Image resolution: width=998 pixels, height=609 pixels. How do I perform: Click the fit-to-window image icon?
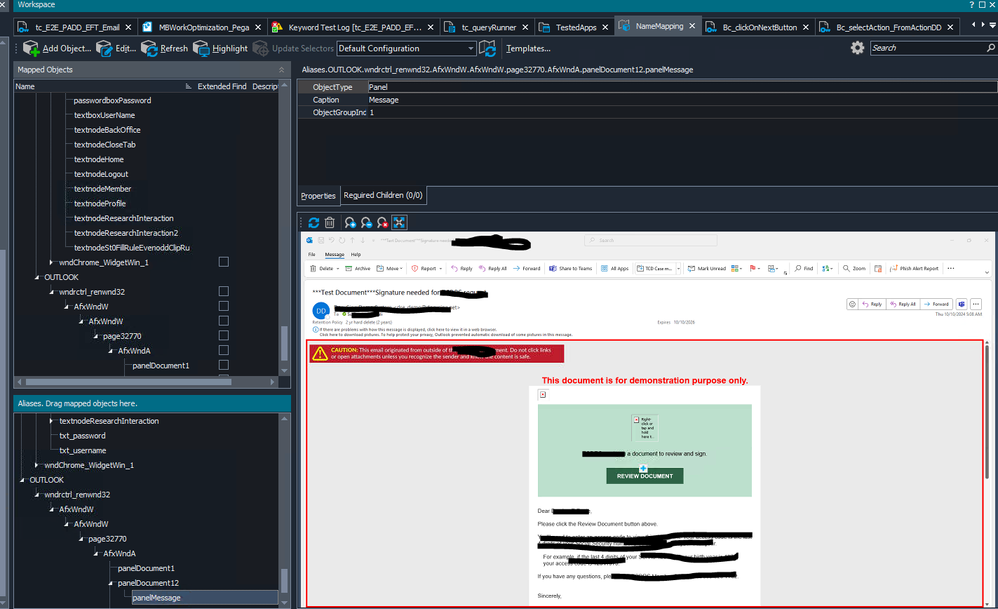click(399, 222)
